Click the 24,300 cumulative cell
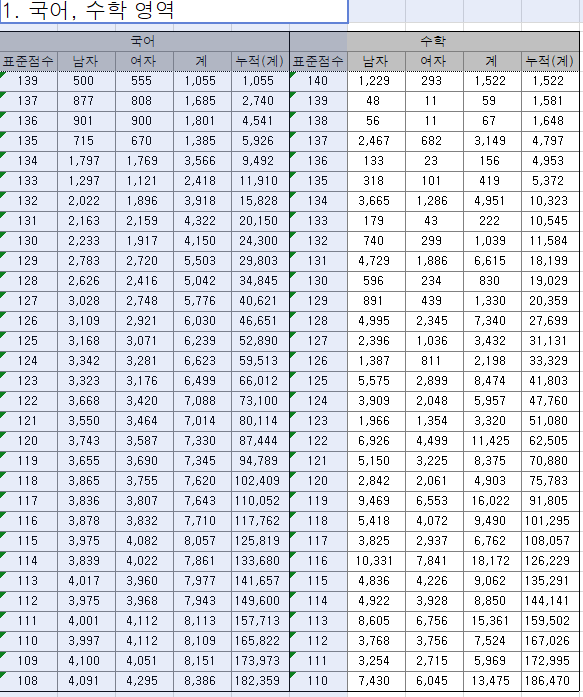Screen dimensions: 583x697 (x=260, y=241)
